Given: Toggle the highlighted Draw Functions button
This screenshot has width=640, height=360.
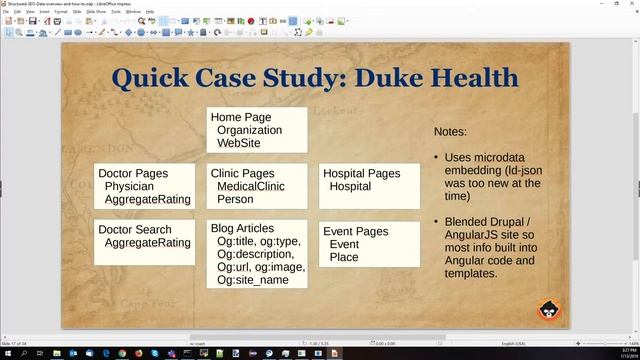Looking at the screenshot, I should [293, 21].
